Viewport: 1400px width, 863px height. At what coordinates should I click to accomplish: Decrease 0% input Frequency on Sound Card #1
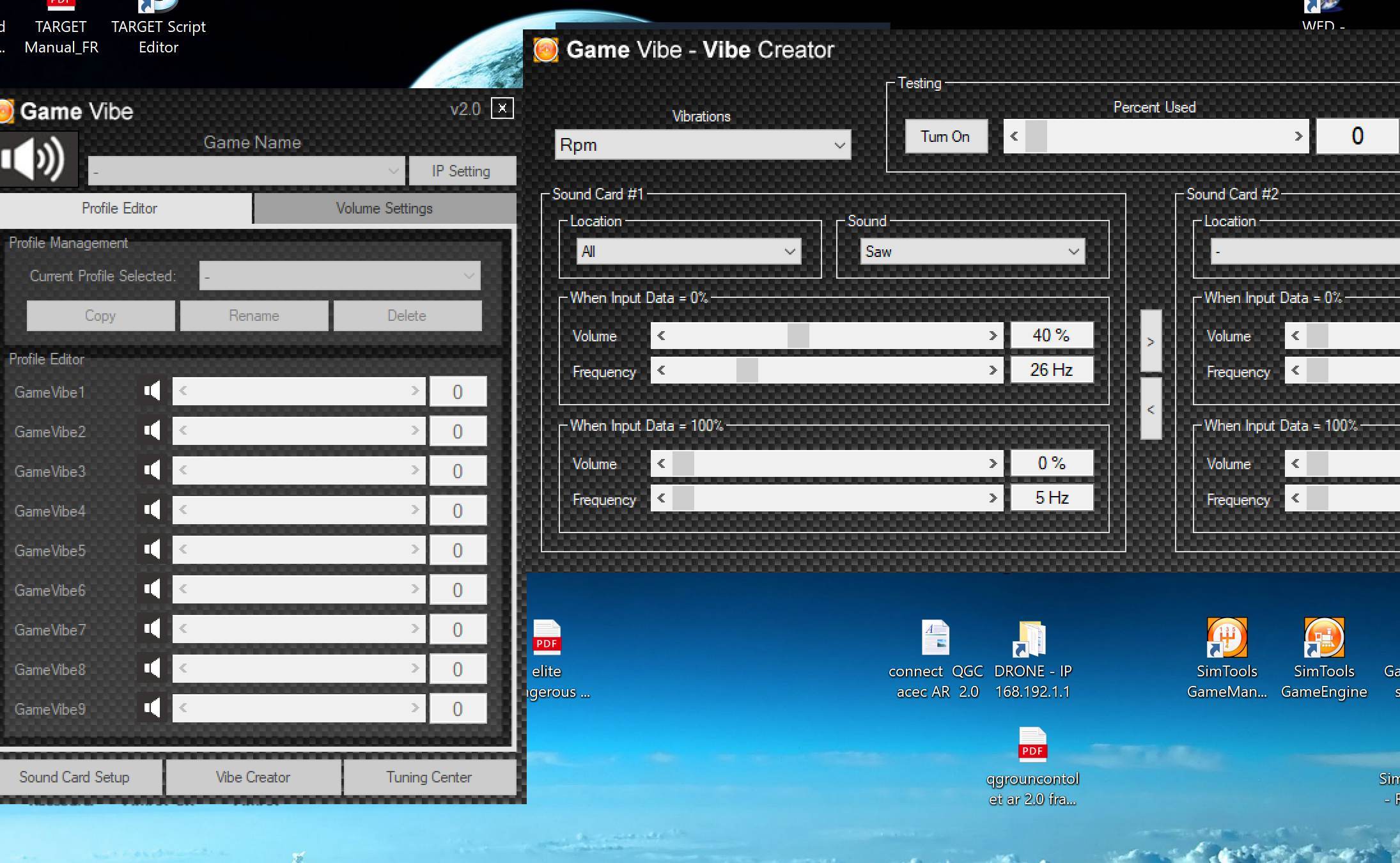point(661,370)
